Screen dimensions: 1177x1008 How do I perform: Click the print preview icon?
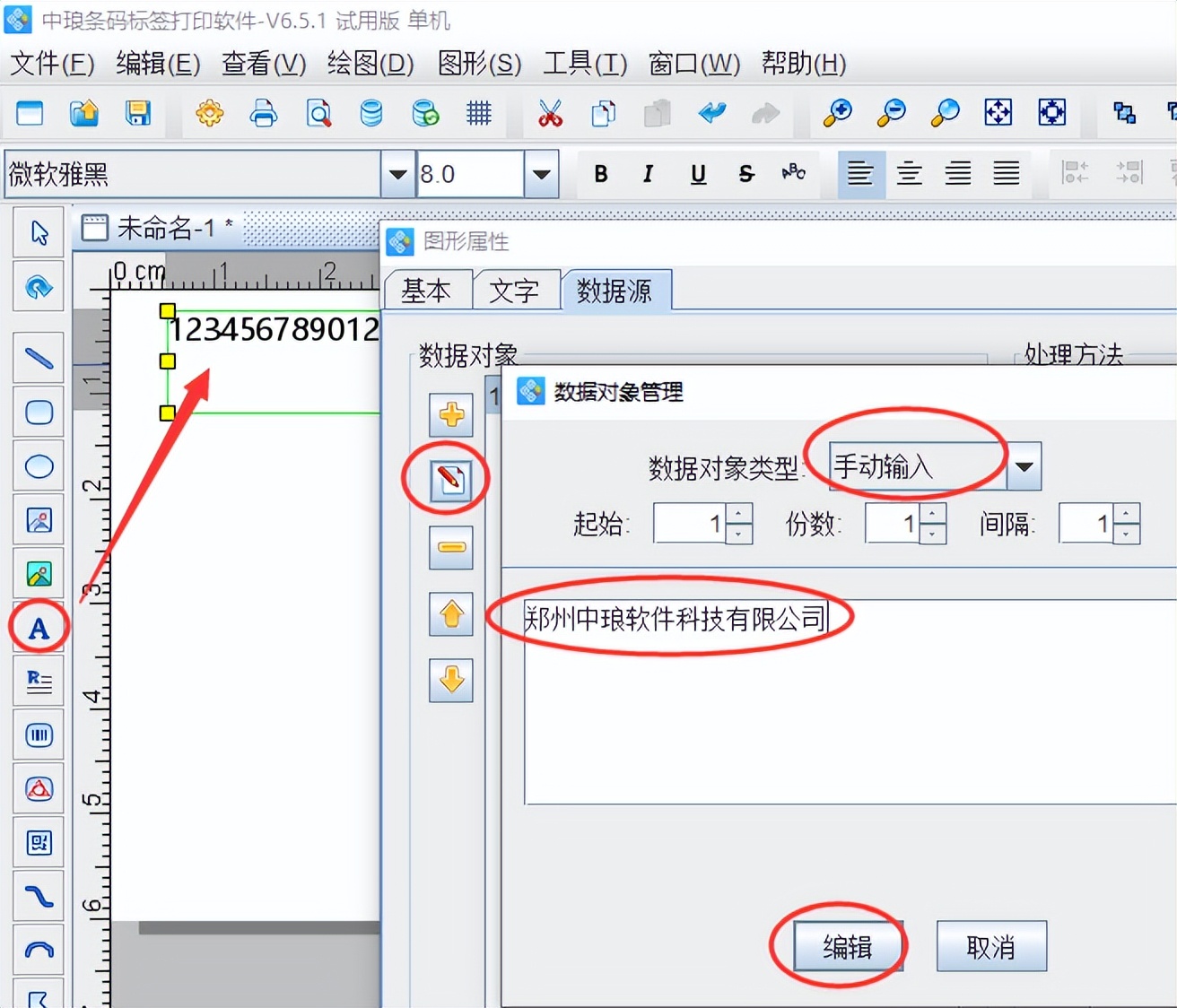pos(318,114)
